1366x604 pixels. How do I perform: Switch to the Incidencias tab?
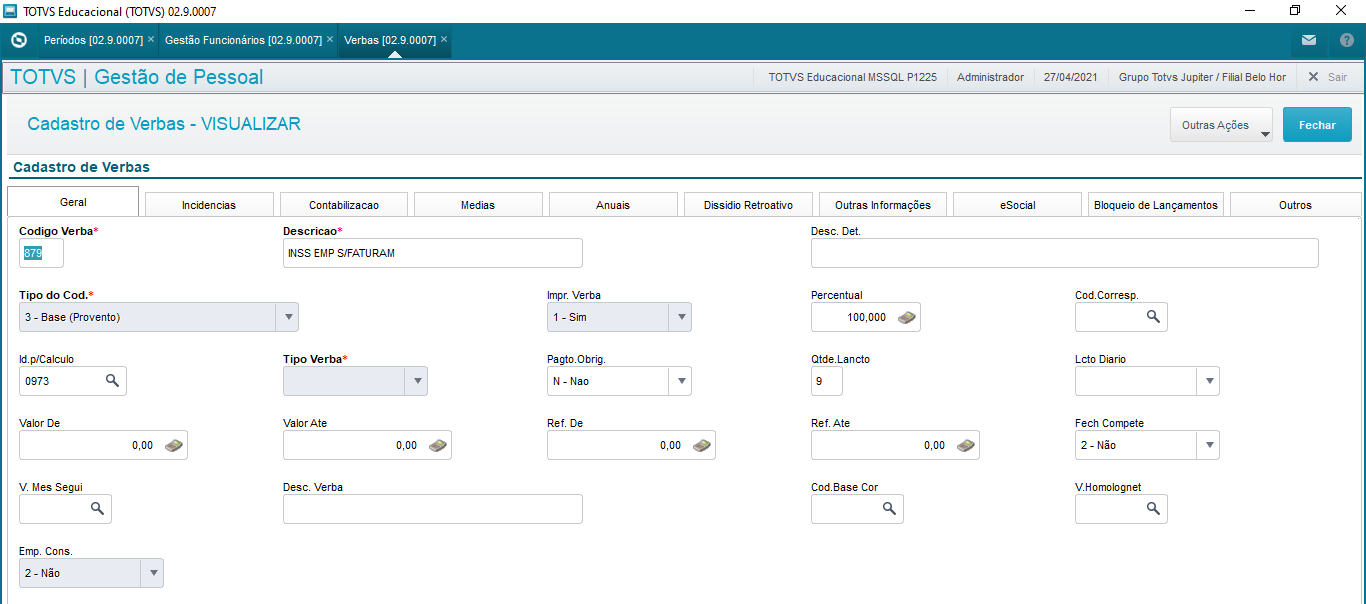click(x=209, y=205)
